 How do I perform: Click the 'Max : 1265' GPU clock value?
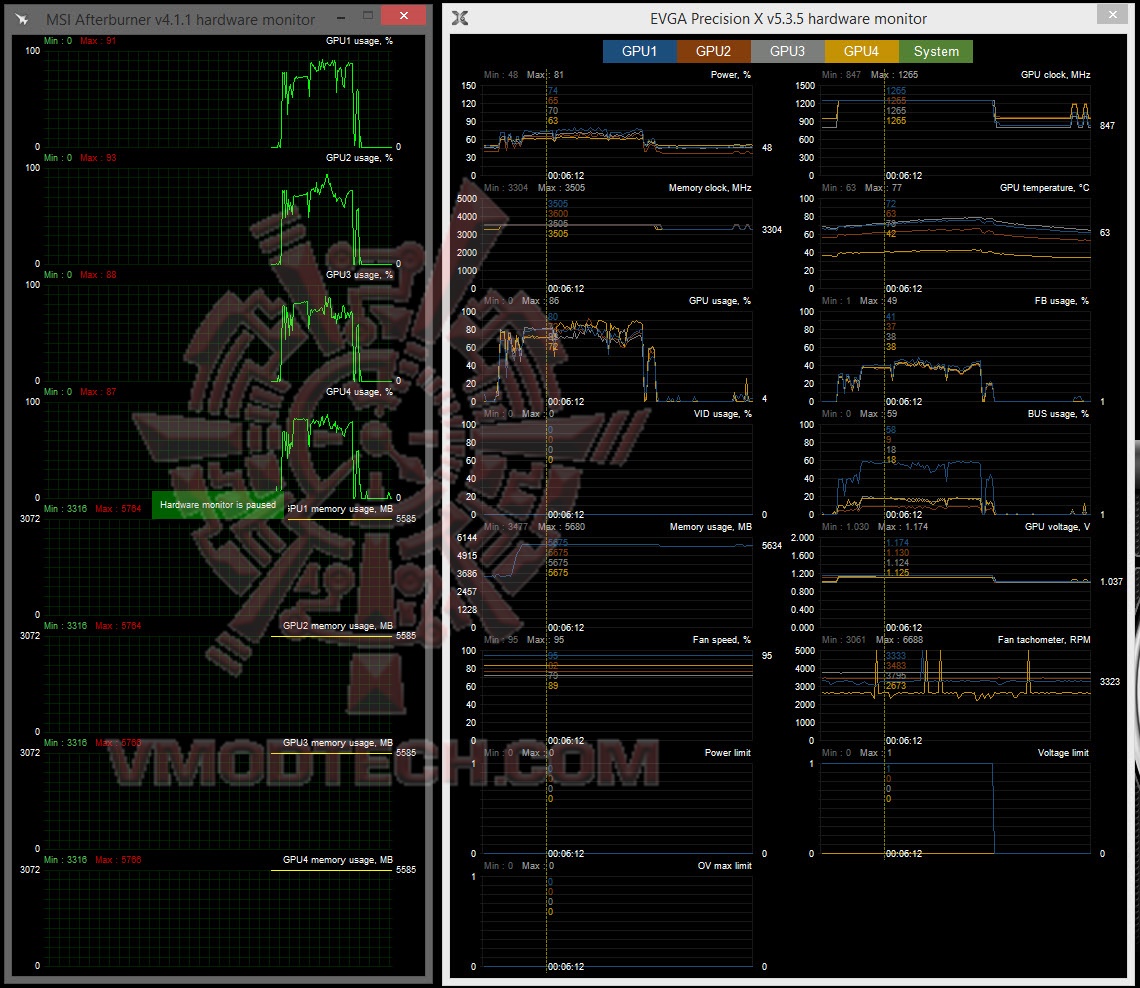click(894, 75)
